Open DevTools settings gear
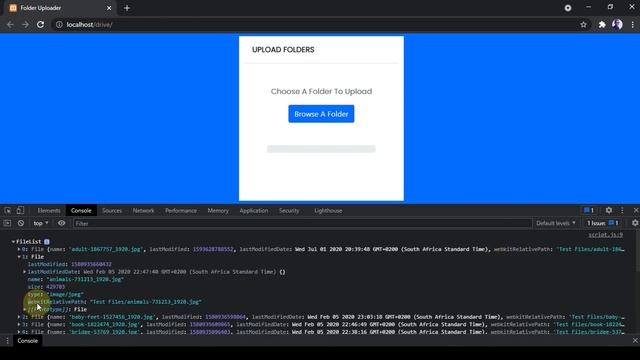Screen dimensions: 640x360 [x=609, y=210]
